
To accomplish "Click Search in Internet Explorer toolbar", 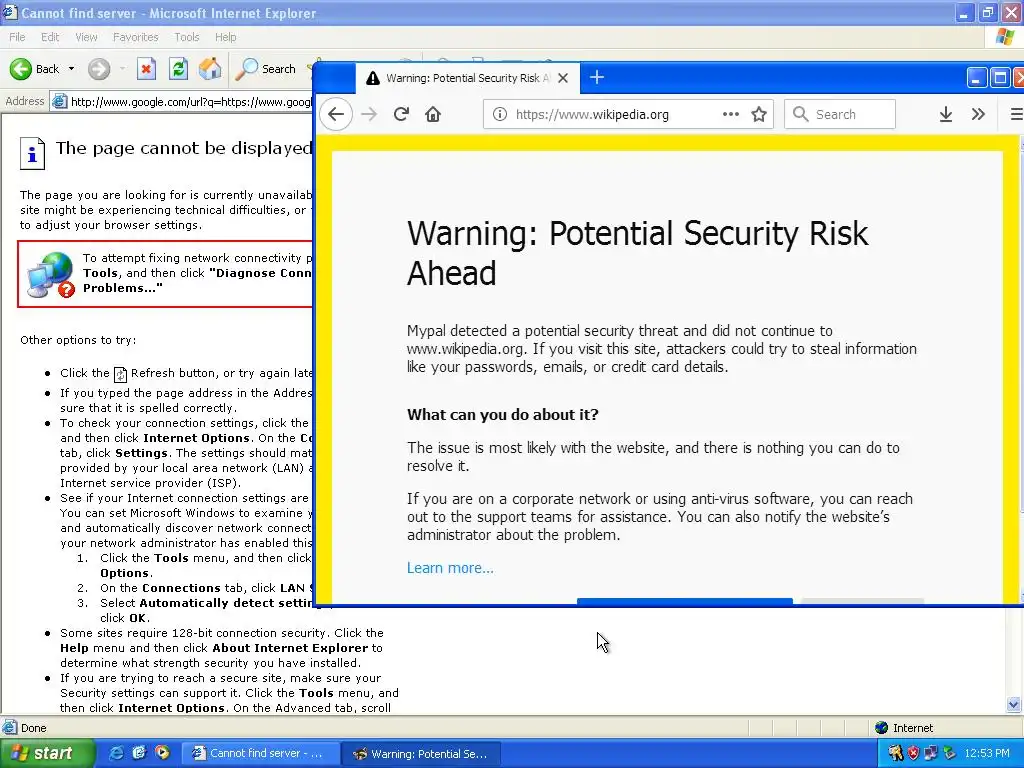I will 266,69.
